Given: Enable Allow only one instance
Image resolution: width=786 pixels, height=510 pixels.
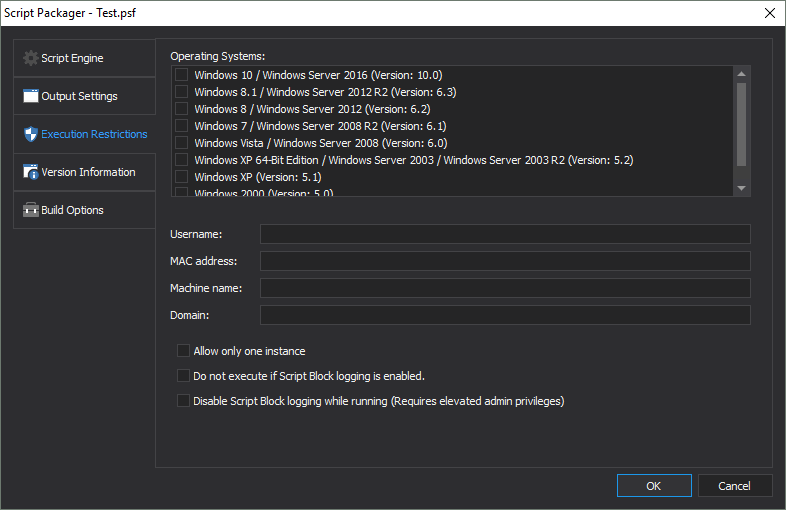Looking at the screenshot, I should tap(183, 351).
